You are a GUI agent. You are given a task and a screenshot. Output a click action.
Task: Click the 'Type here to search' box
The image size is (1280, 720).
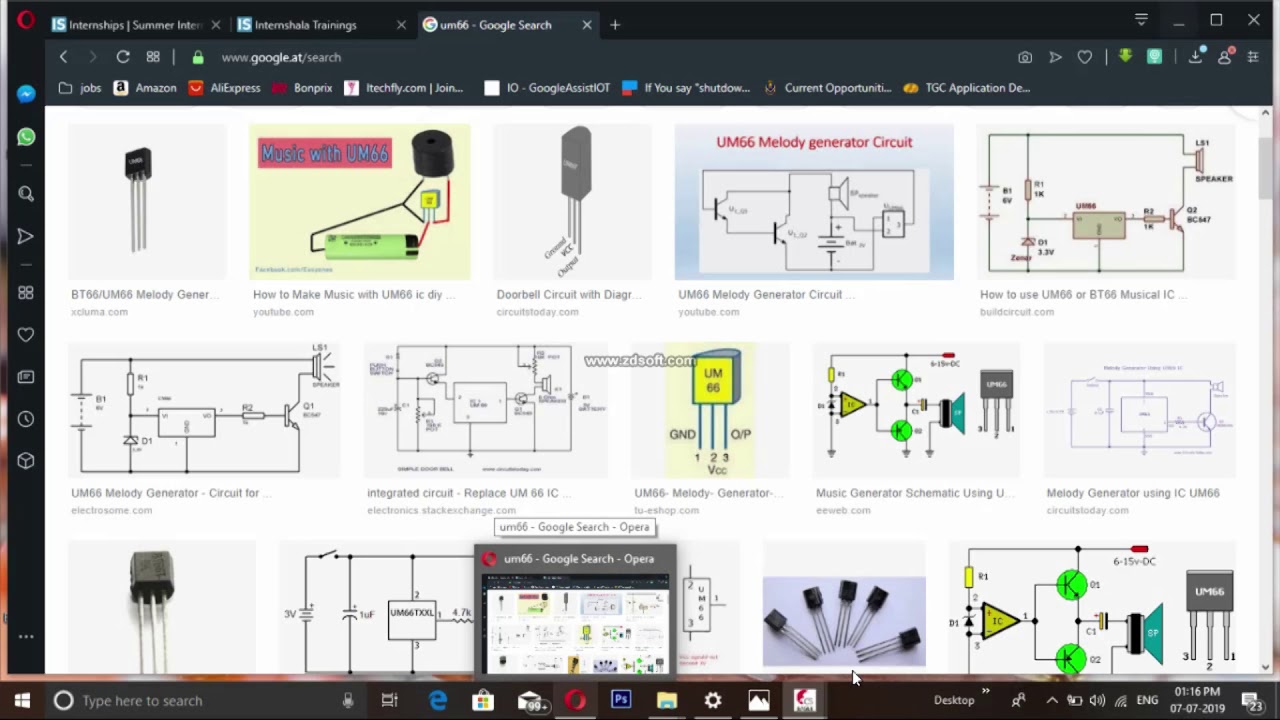pyautogui.click(x=205, y=700)
